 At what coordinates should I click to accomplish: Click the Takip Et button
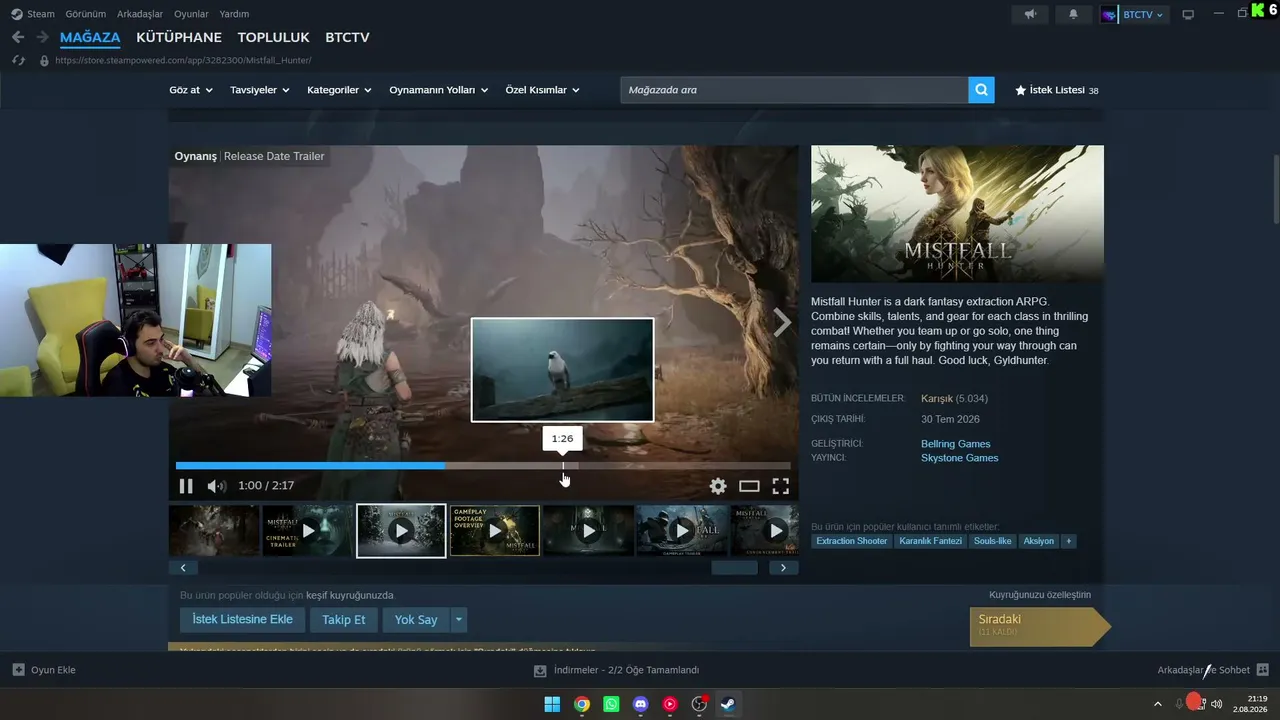344,620
